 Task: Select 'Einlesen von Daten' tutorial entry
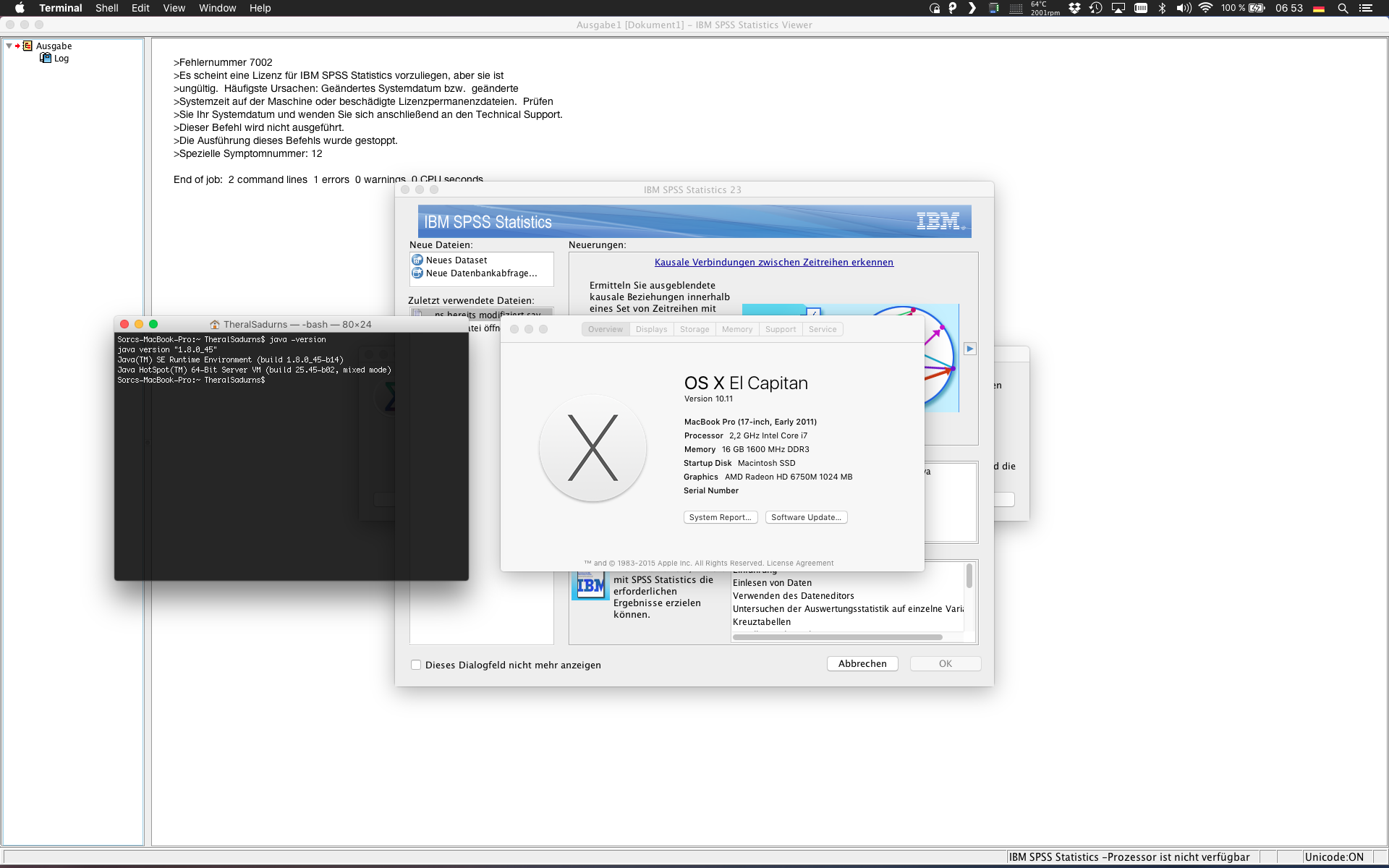pyautogui.click(x=772, y=582)
